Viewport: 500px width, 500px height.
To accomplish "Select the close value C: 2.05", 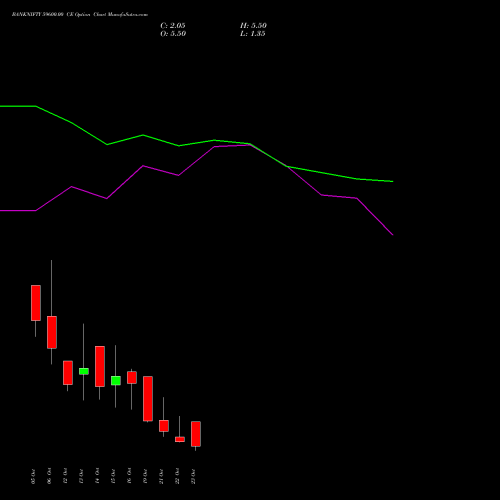I will [173, 26].
